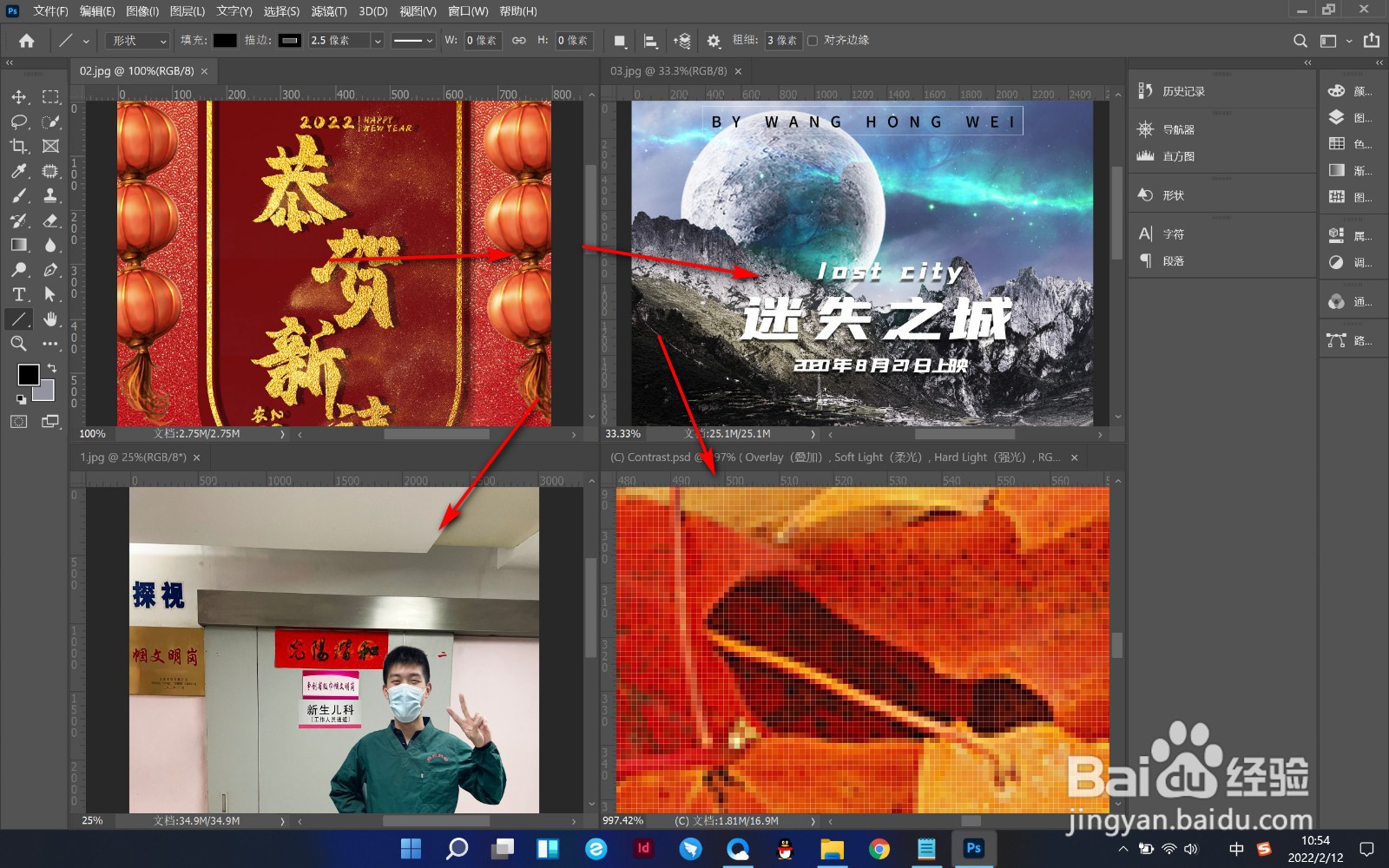Select the Path Selection arrow tool
1389x868 pixels.
(x=51, y=294)
